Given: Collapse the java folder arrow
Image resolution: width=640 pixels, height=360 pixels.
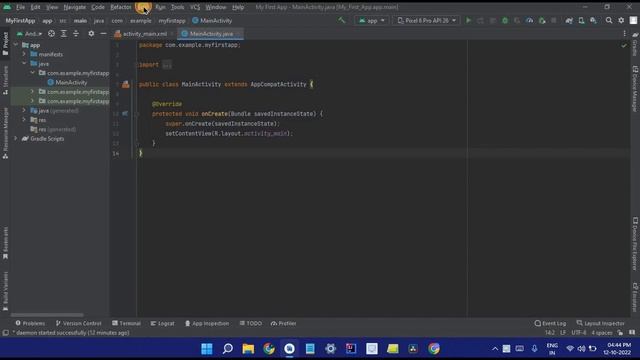Looking at the screenshot, I should [x=24, y=64].
